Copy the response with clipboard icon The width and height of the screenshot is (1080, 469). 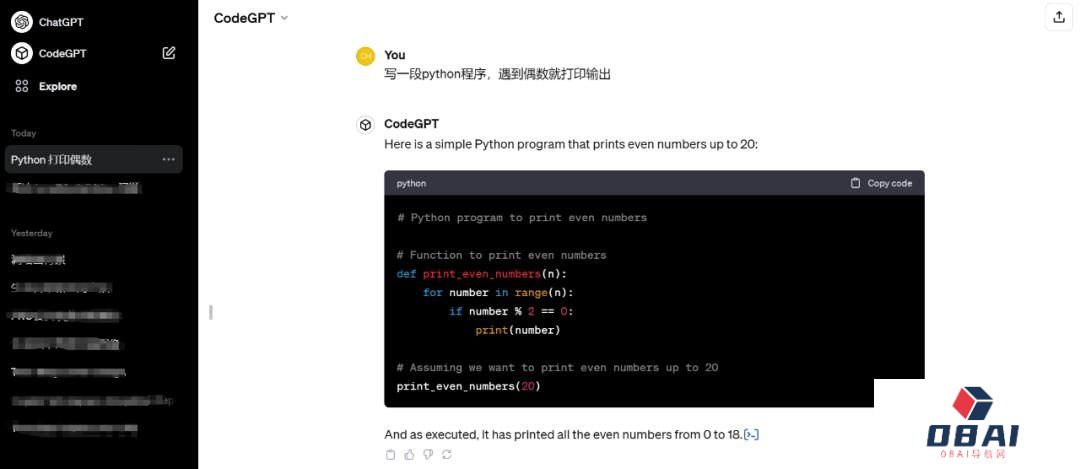[391, 455]
